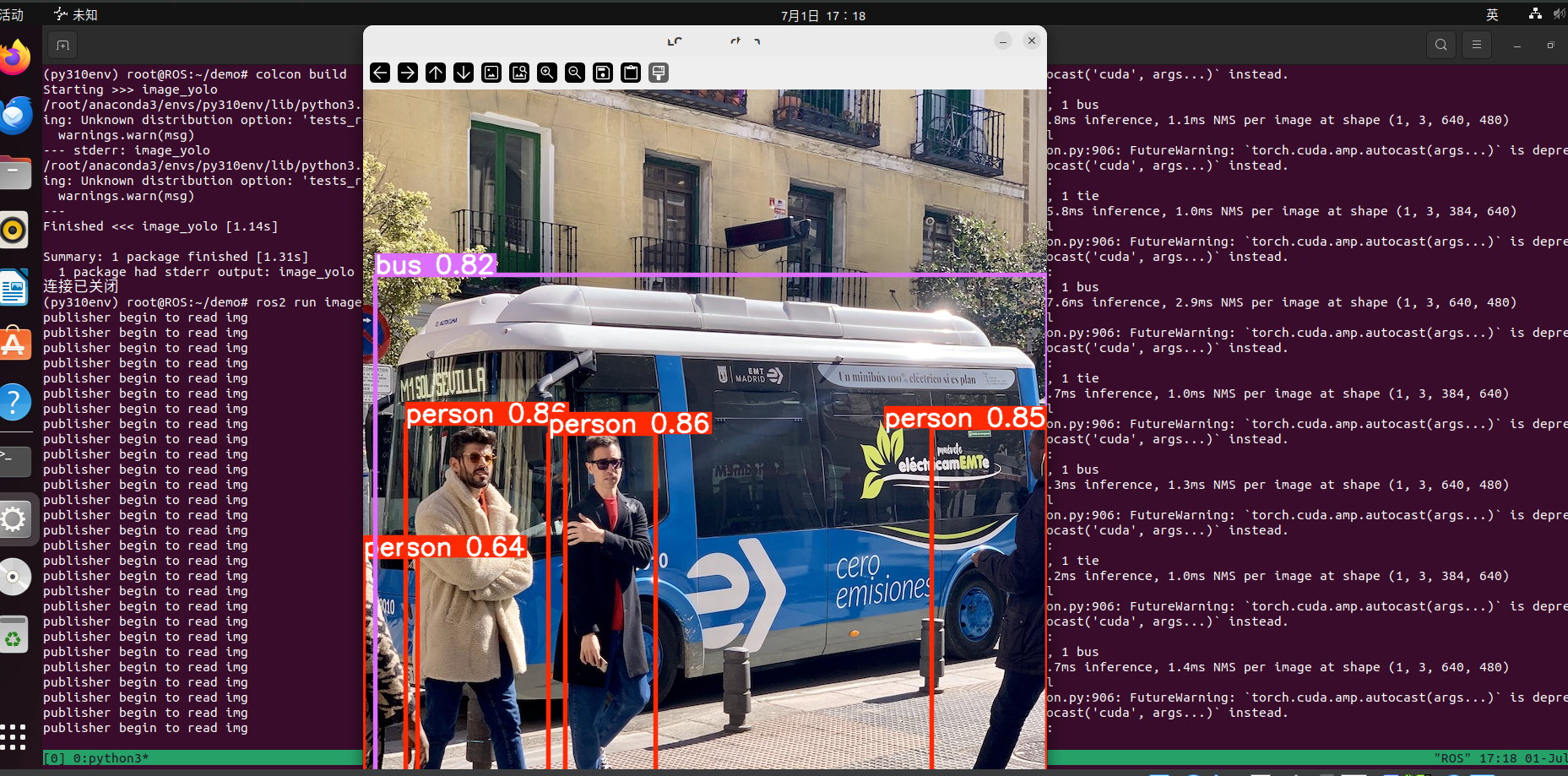Image resolution: width=1568 pixels, height=776 pixels.
Task: Launch Firefox from the dock
Action: point(14,57)
